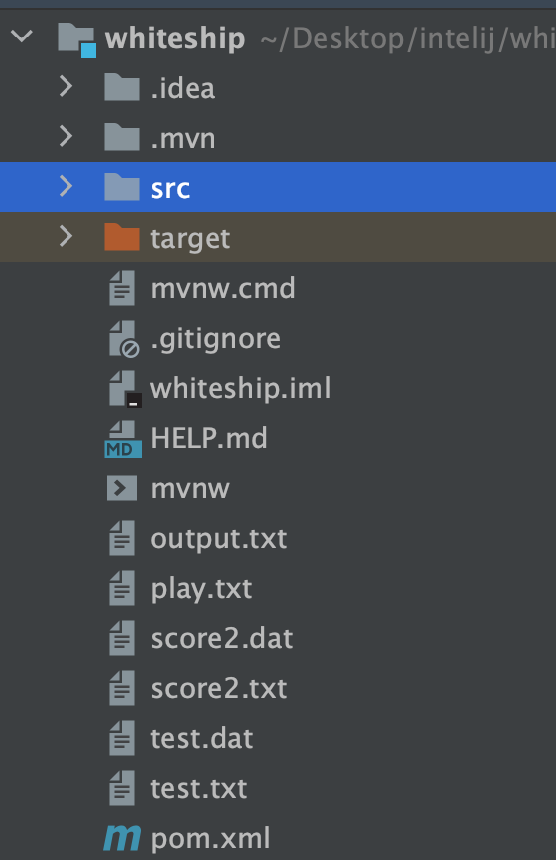The height and width of the screenshot is (860, 556).
Task: Click the test.dat file icon
Action: point(122,738)
